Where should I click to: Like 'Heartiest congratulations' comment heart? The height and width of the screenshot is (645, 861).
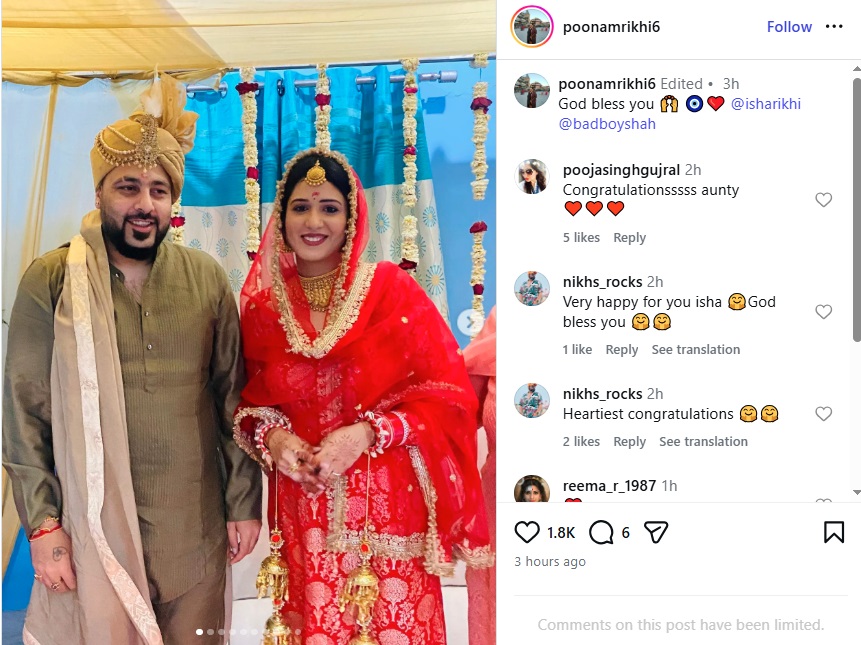click(x=823, y=414)
